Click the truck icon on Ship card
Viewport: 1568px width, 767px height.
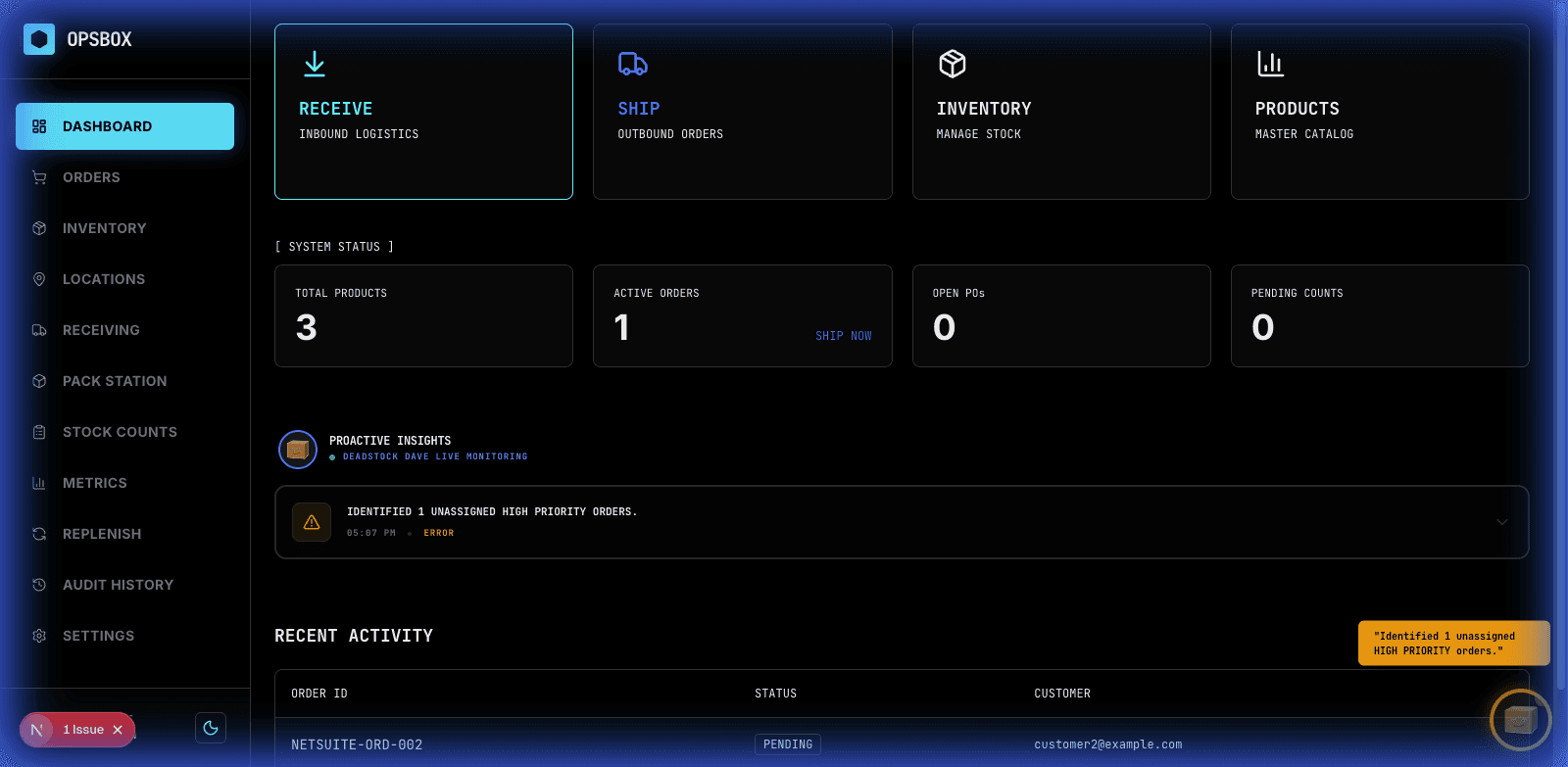point(633,64)
